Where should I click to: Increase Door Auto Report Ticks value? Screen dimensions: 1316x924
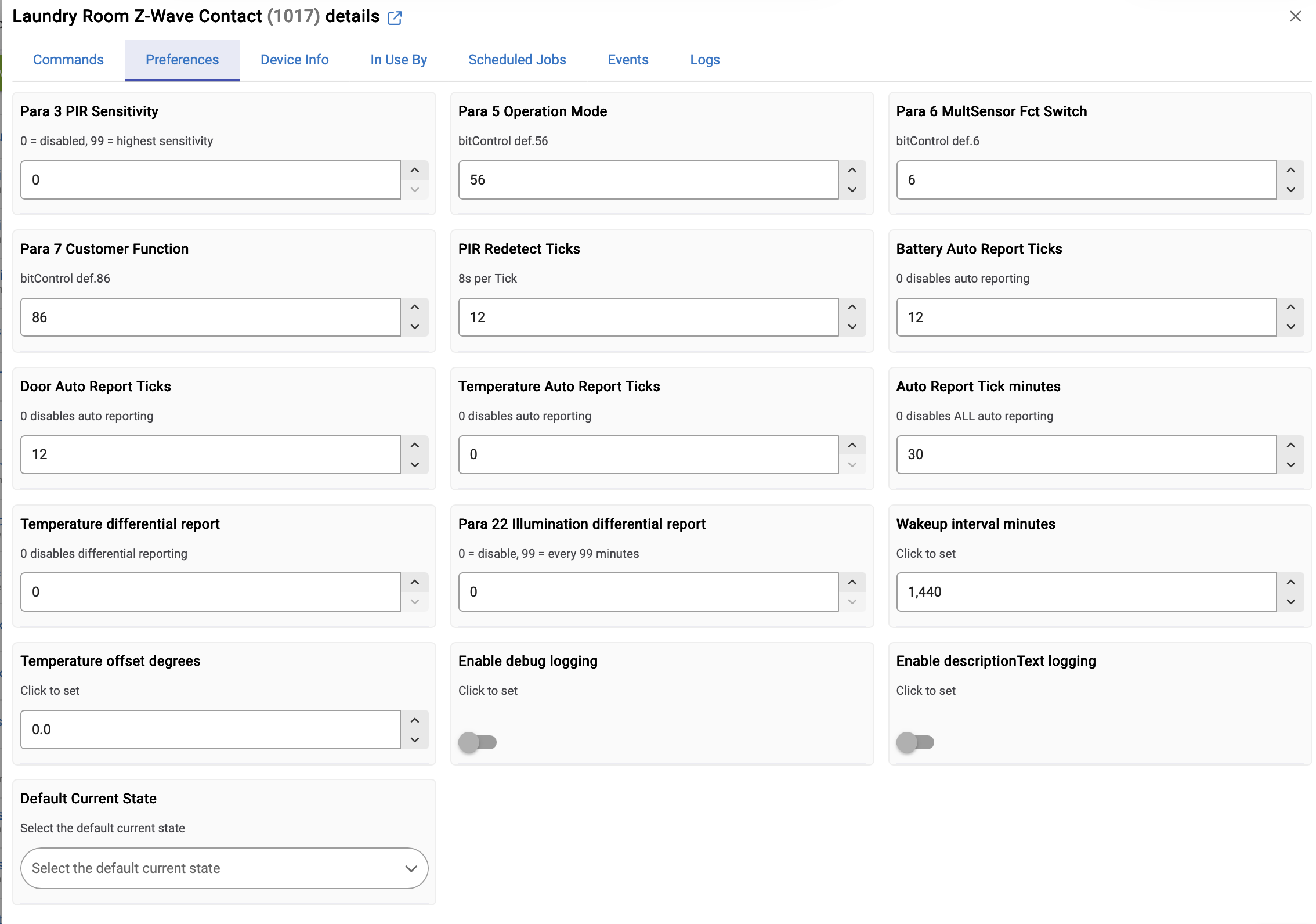[414, 445]
